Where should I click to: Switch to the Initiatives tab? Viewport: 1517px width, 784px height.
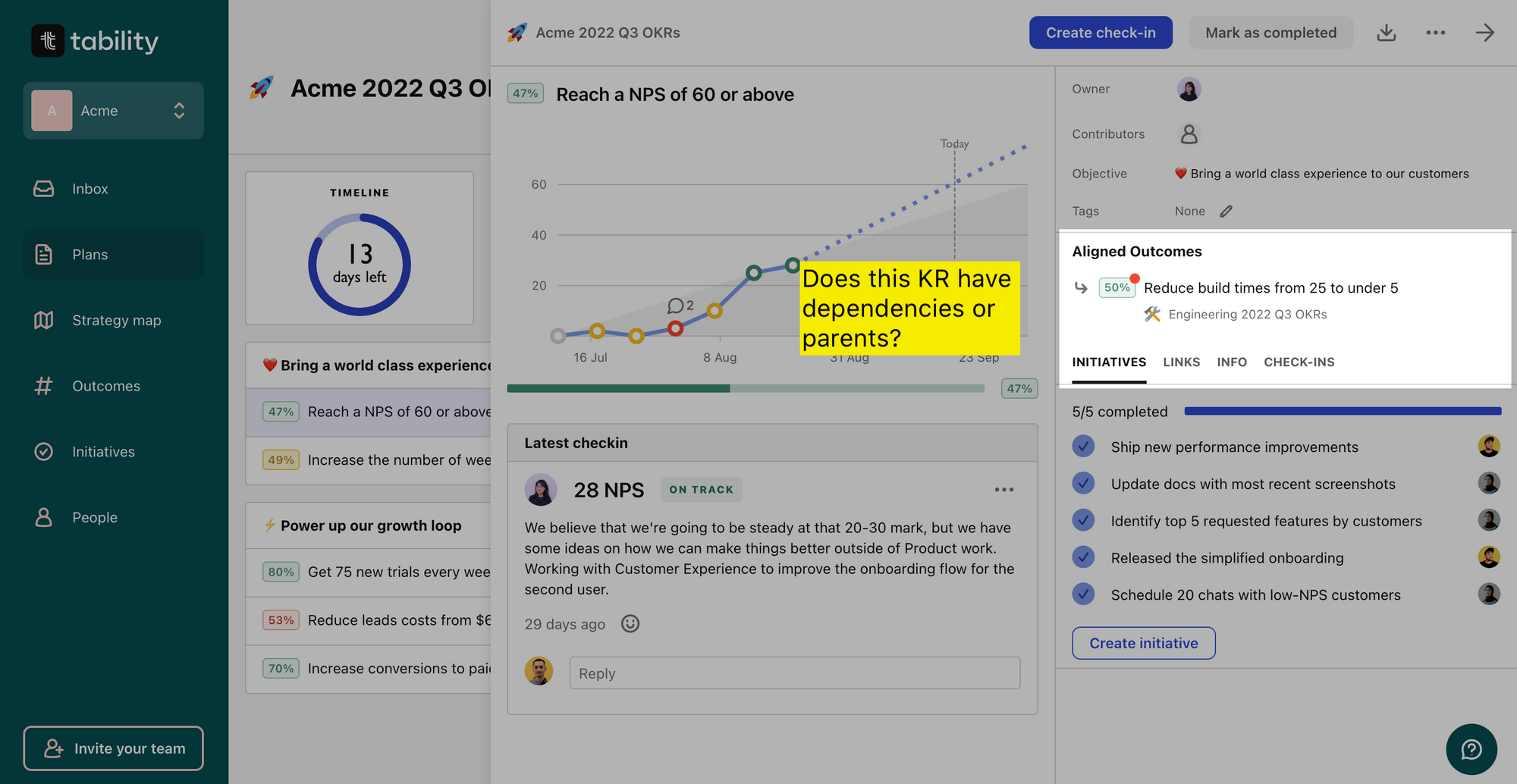1109,362
